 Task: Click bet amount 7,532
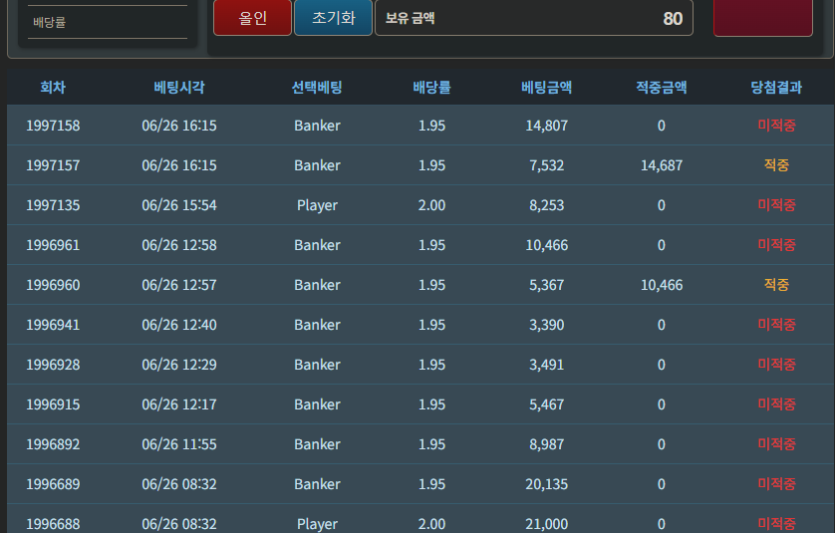coord(546,166)
